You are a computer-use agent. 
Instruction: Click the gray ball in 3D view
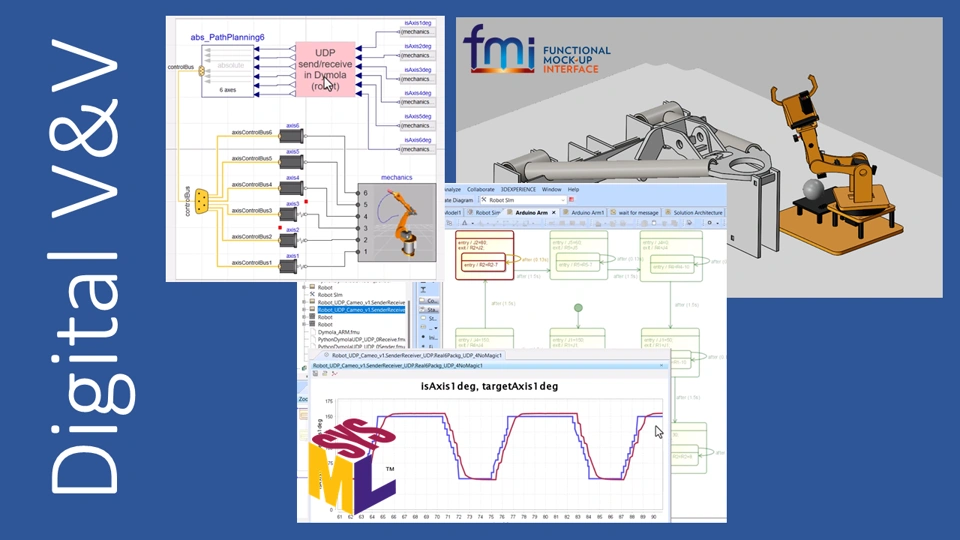click(x=813, y=190)
